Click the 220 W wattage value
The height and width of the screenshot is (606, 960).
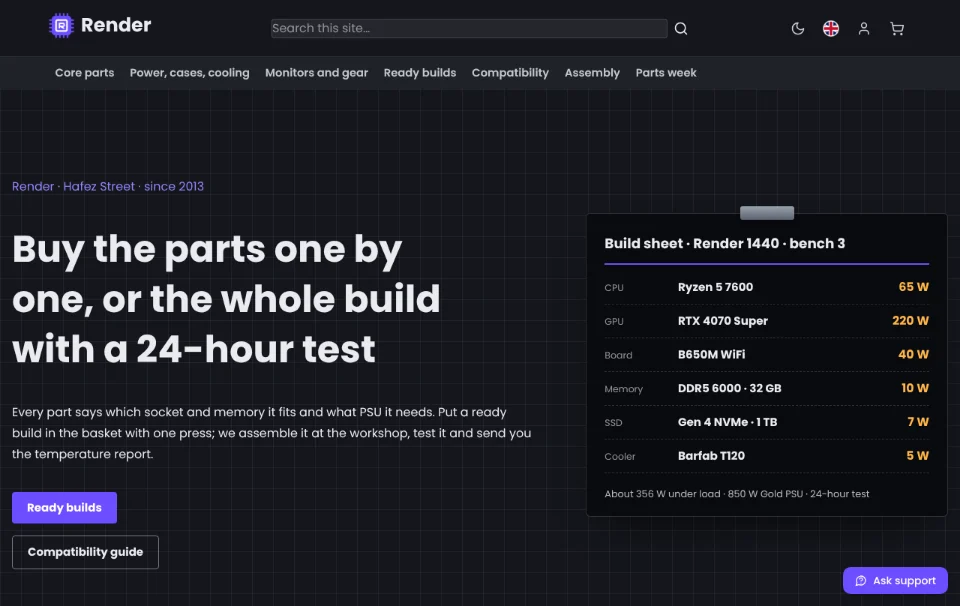tap(910, 321)
